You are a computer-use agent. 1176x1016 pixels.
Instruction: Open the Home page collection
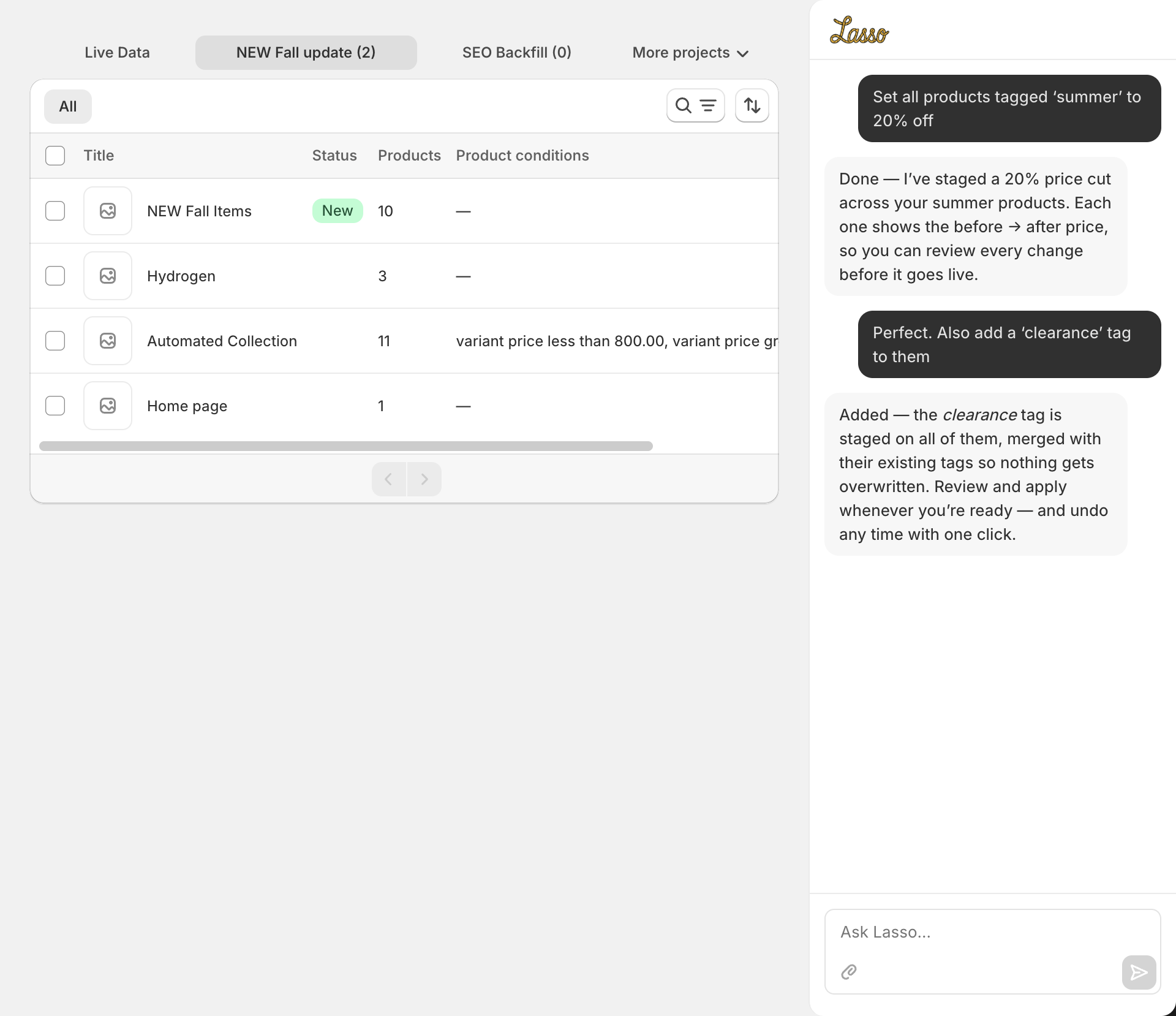187,406
